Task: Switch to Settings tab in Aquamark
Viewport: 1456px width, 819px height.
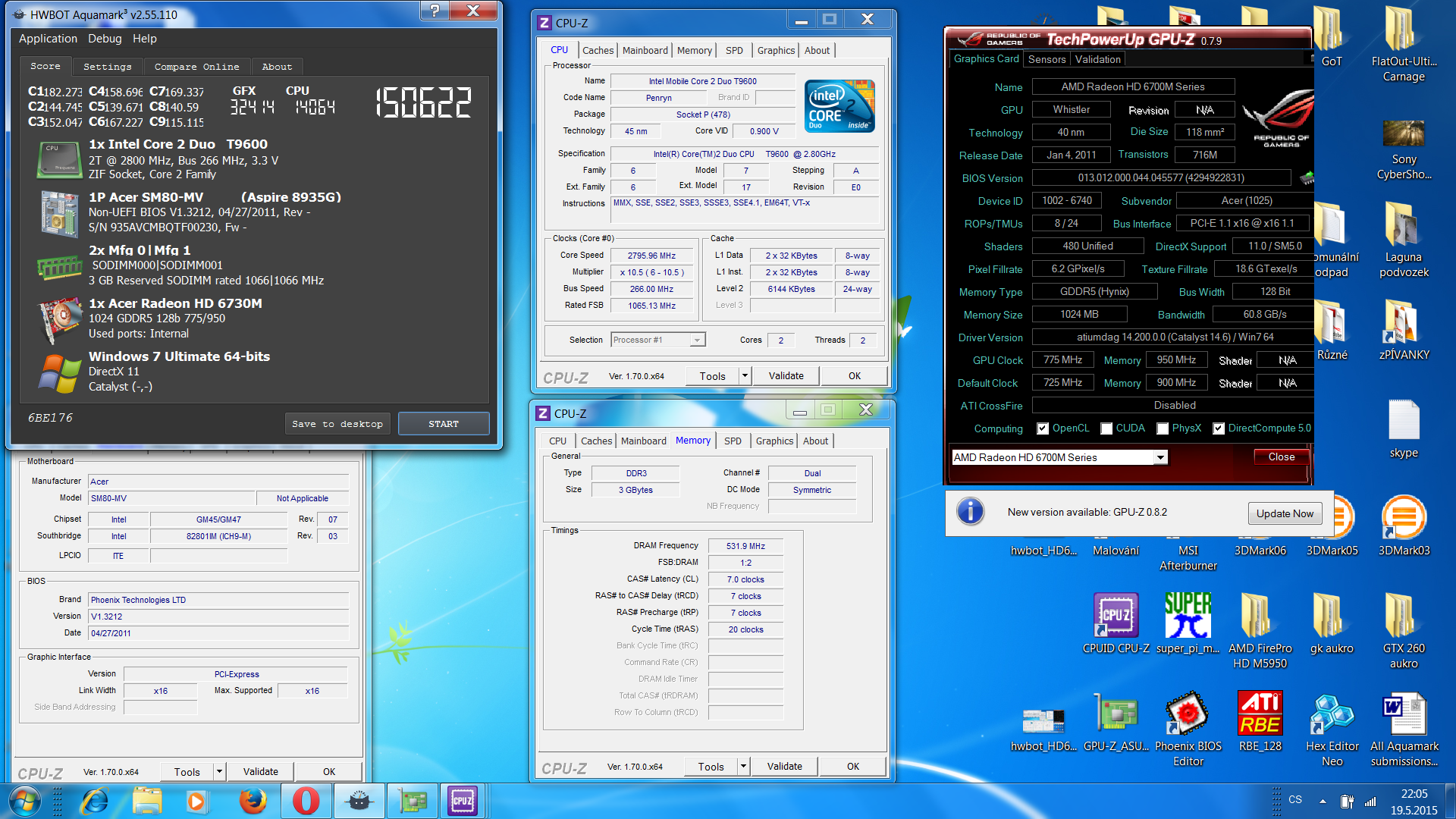Action: click(107, 67)
